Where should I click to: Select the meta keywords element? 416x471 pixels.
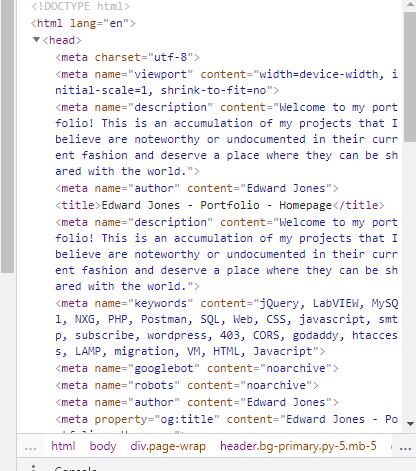coord(226,327)
